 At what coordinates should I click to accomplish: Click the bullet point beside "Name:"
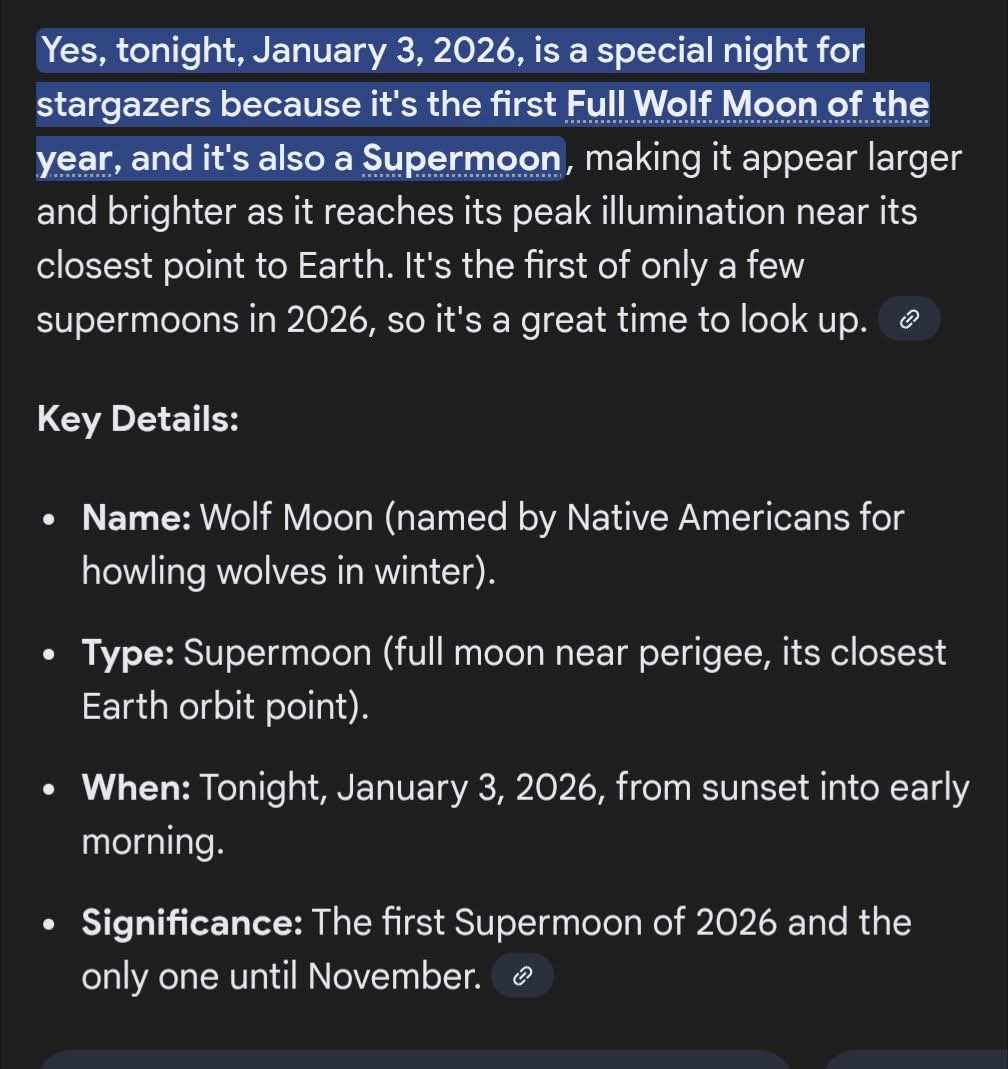pyautogui.click(x=49, y=520)
